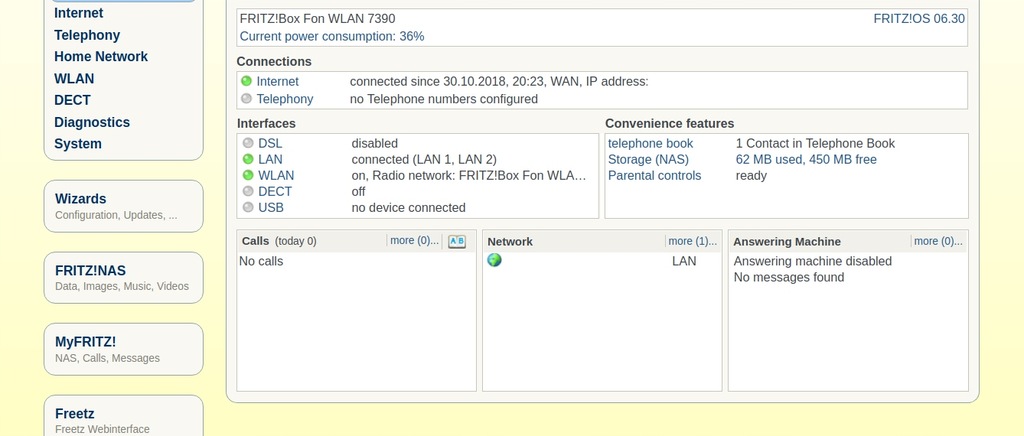Screen dimensions: 1024x436
Task: Open the System sidebar menu
Action: [x=78, y=144]
